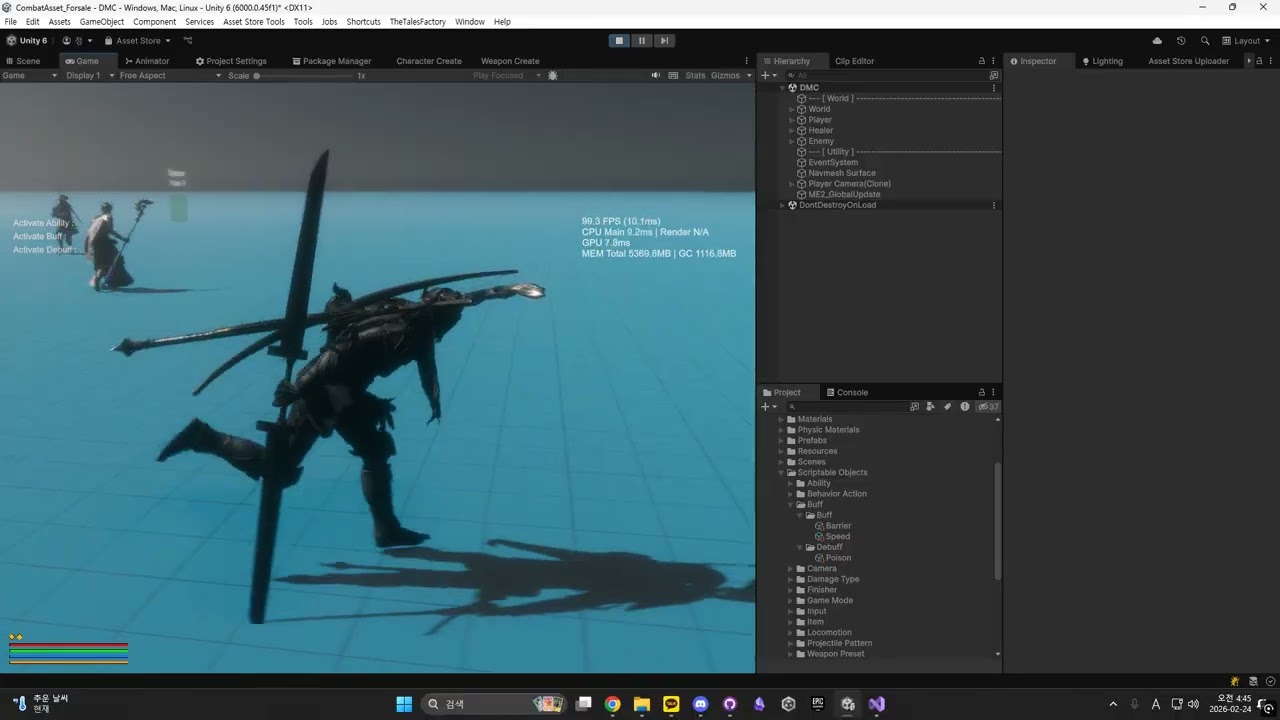Switch to the Weapon Create tab
Image resolution: width=1280 pixels, height=720 pixels.
pyautogui.click(x=510, y=61)
